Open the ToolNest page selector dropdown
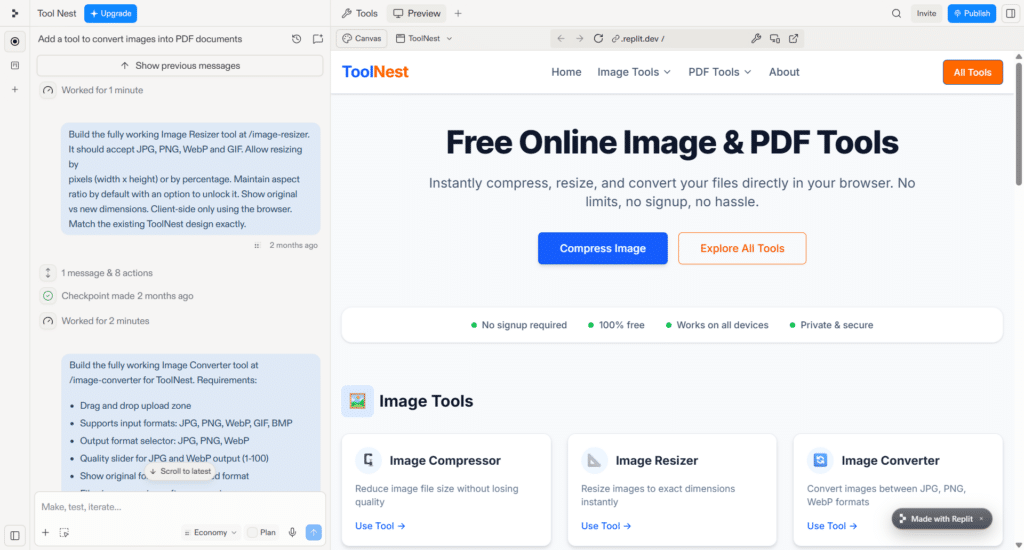This screenshot has width=1024, height=550. [424, 39]
